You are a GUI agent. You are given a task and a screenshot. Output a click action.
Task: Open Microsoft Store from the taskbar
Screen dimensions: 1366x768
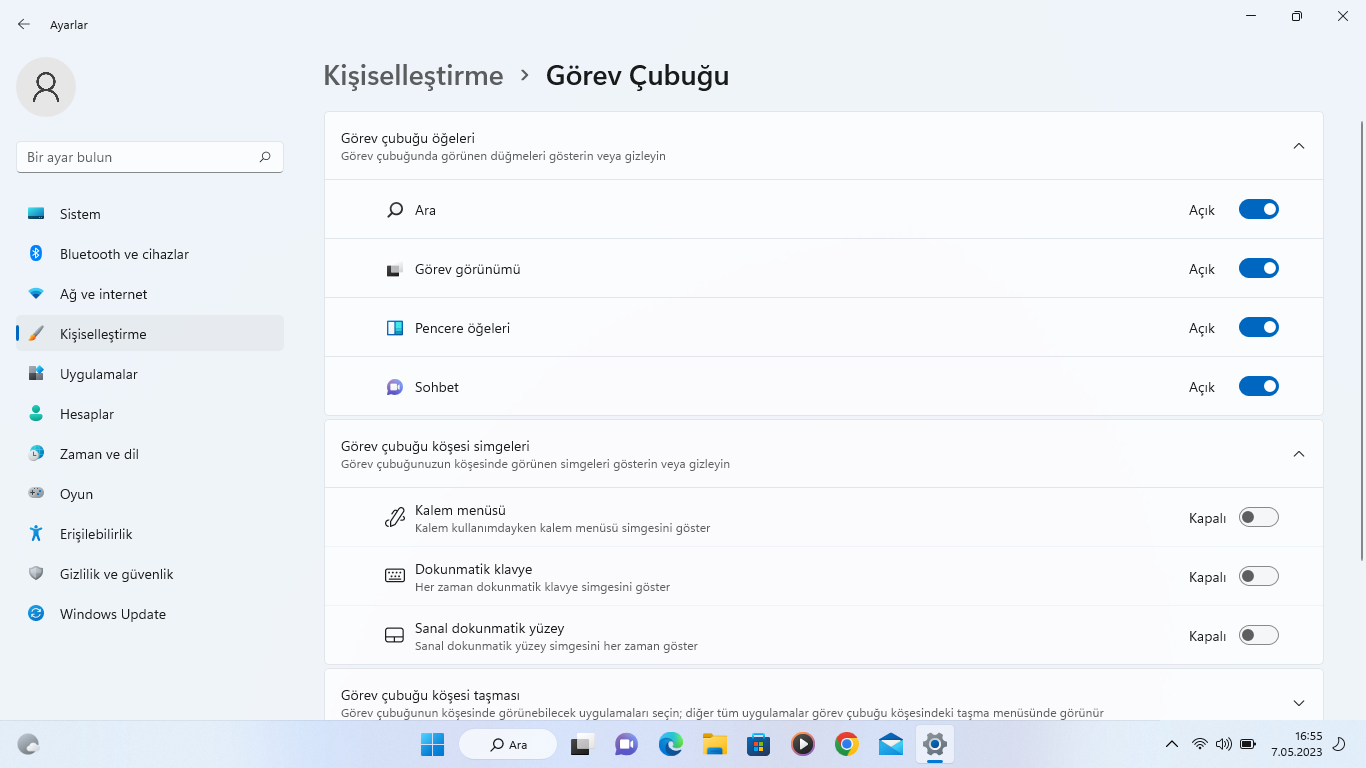pyautogui.click(x=758, y=744)
